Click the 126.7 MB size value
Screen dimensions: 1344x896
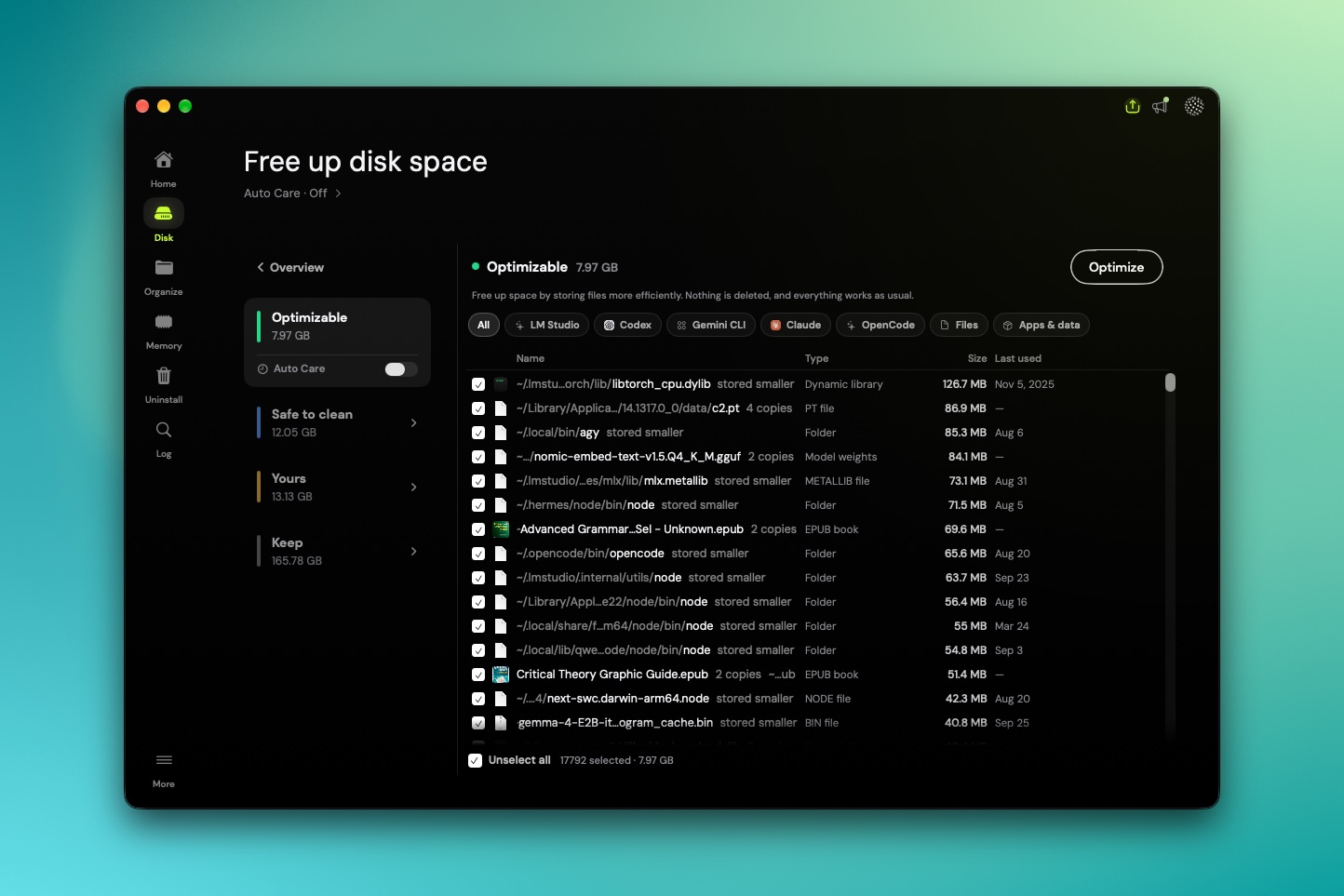pyautogui.click(x=964, y=384)
